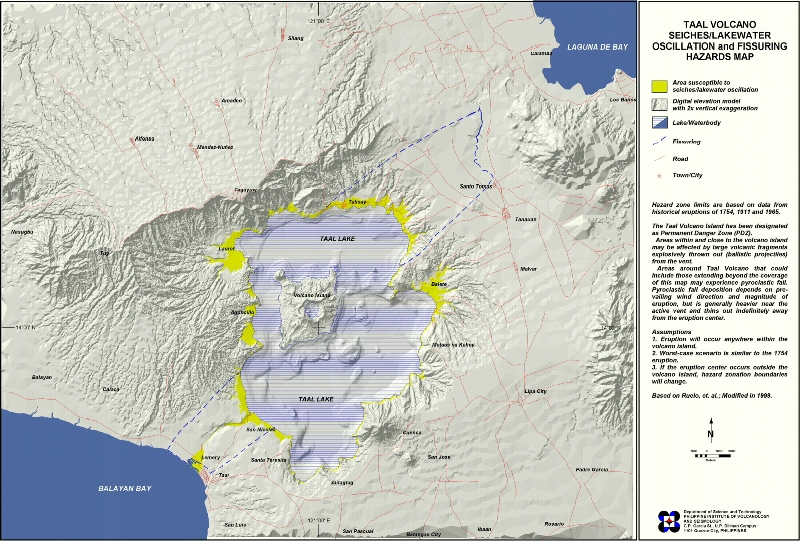This screenshot has width=800, height=541.
Task: Click the Balete town label
Action: click(437, 285)
